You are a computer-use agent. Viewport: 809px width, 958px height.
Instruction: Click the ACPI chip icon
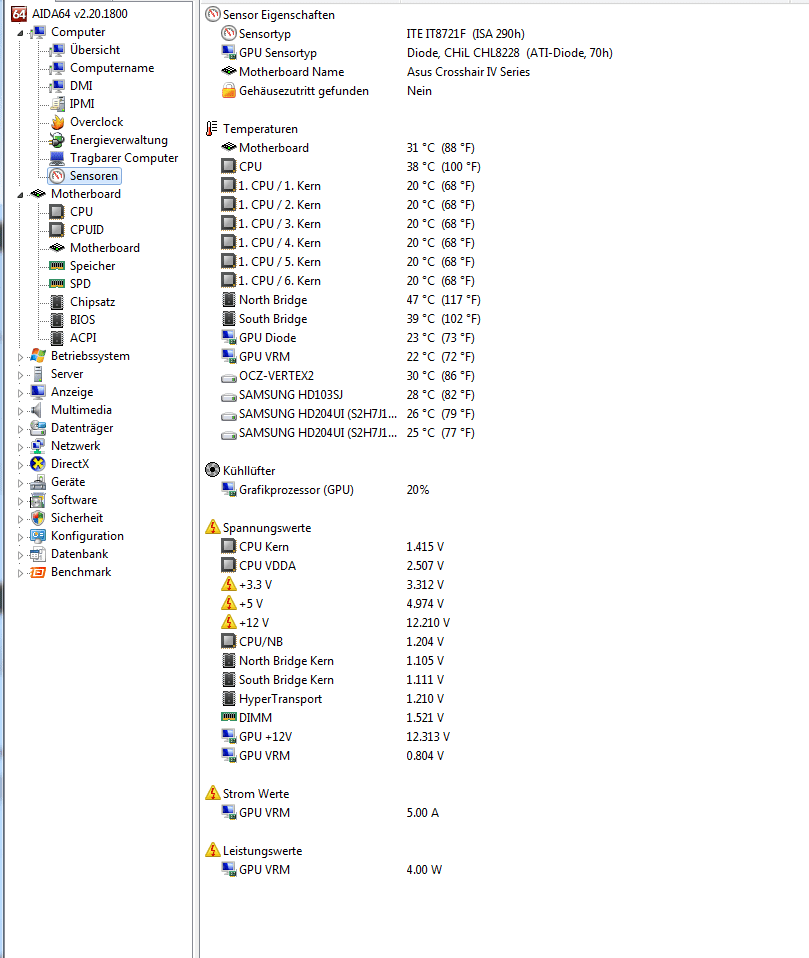click(57, 338)
